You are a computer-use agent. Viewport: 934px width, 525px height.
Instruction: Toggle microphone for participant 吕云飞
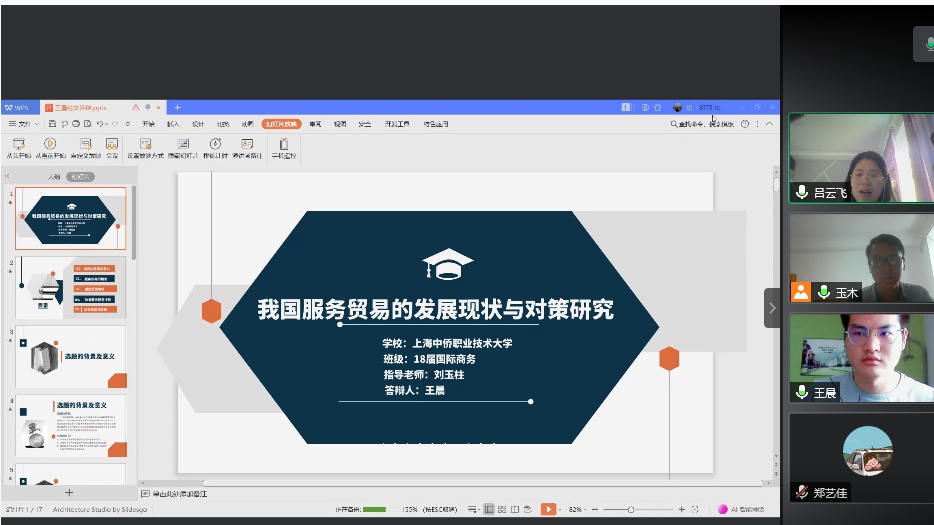tap(802, 192)
